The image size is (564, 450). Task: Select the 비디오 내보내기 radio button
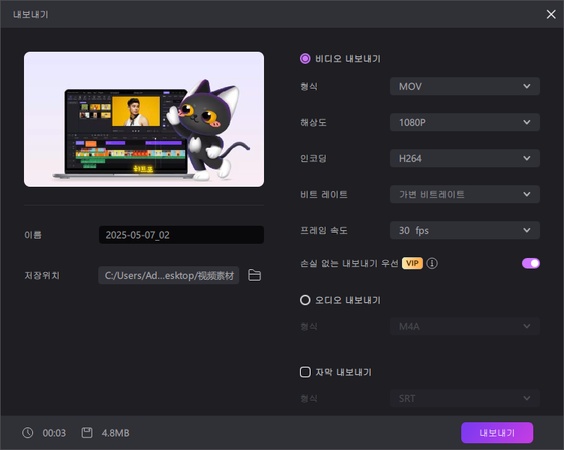pyautogui.click(x=305, y=59)
